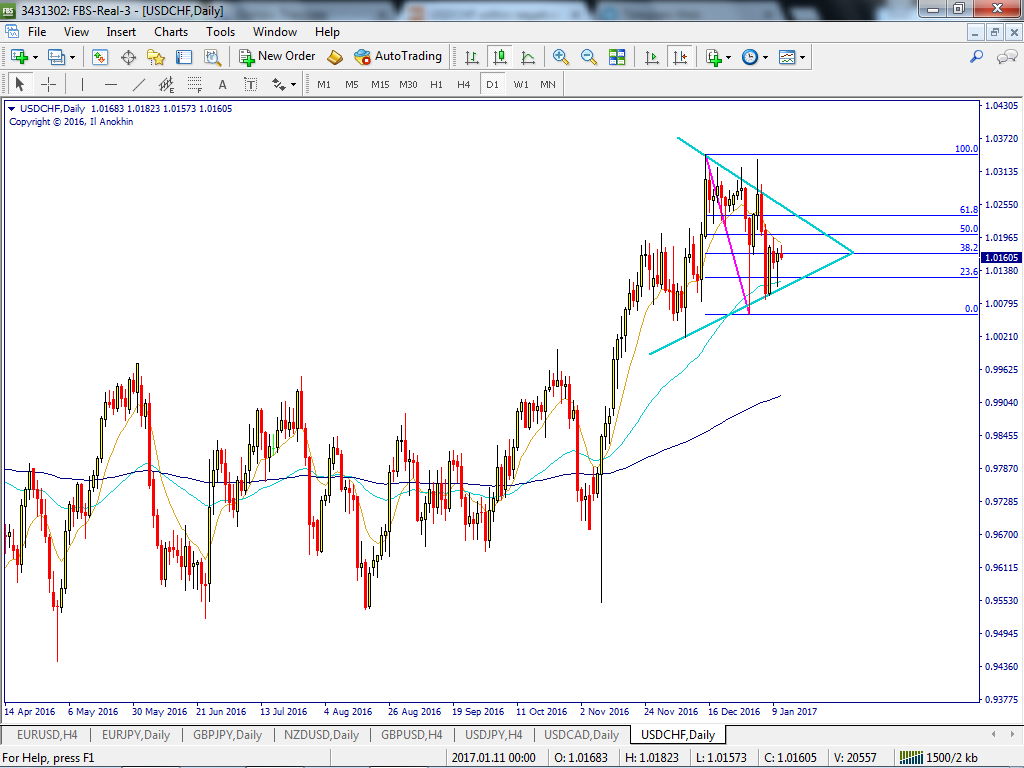The image size is (1024, 768).
Task: Draw a horizontal line tool
Action: coord(110,84)
